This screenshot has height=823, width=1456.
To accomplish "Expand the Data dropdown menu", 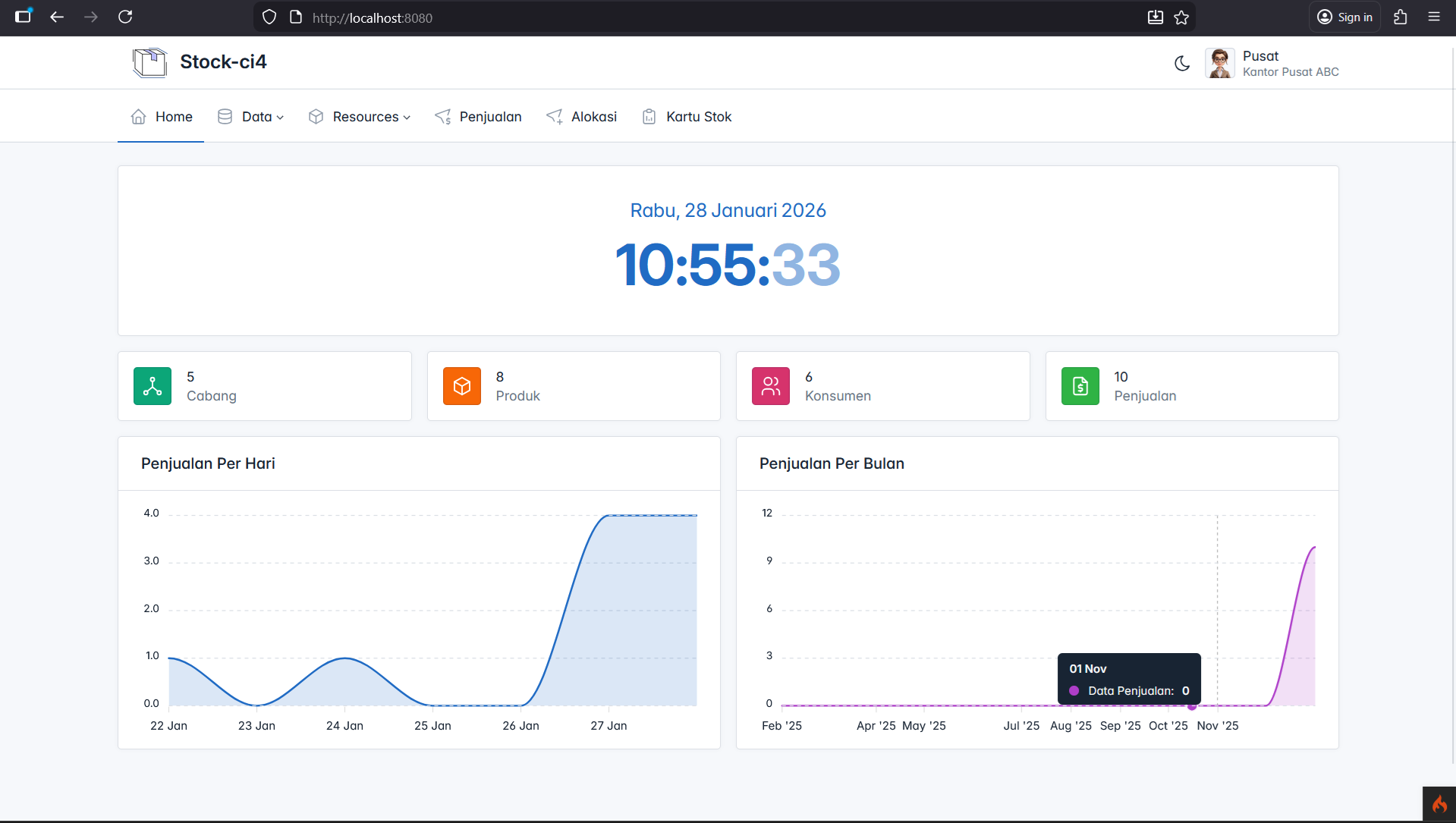I will point(250,117).
